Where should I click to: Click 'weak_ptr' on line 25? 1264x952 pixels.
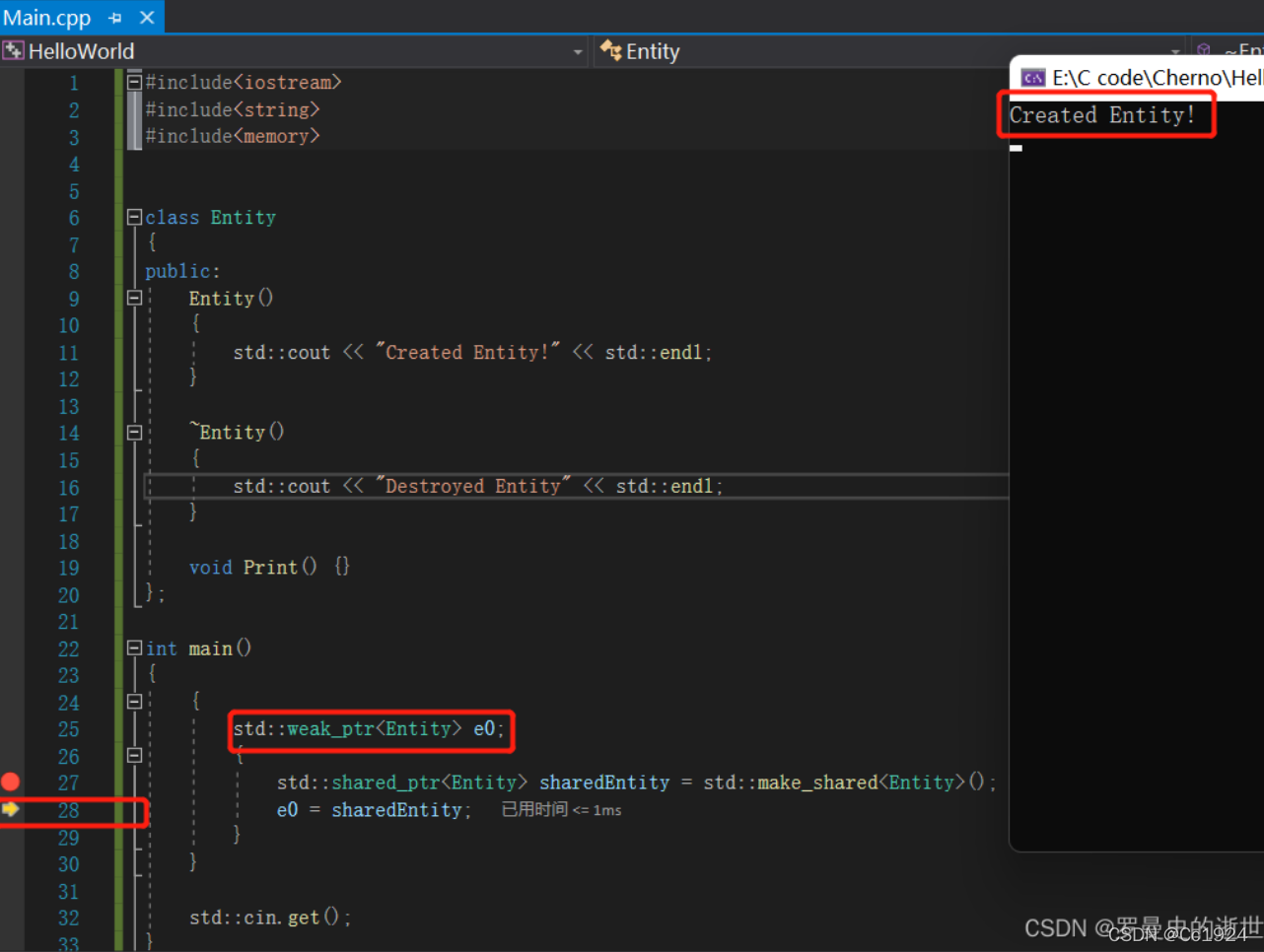coord(330,729)
